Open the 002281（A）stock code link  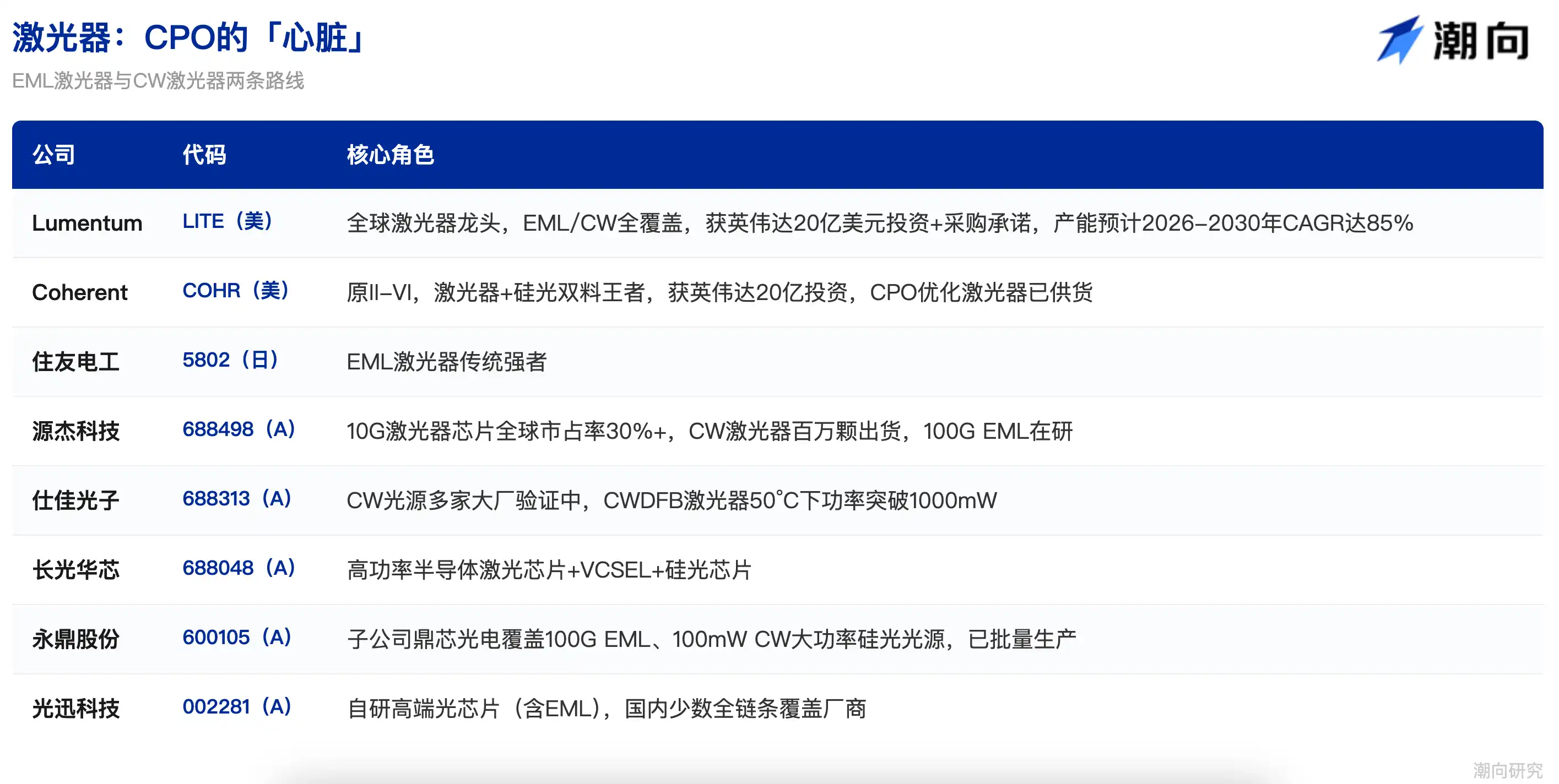237,706
